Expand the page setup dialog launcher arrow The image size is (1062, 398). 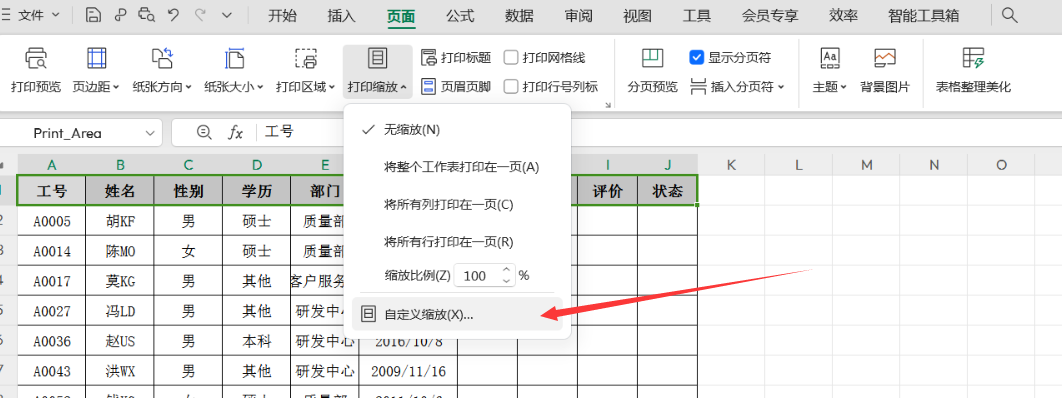point(608,106)
